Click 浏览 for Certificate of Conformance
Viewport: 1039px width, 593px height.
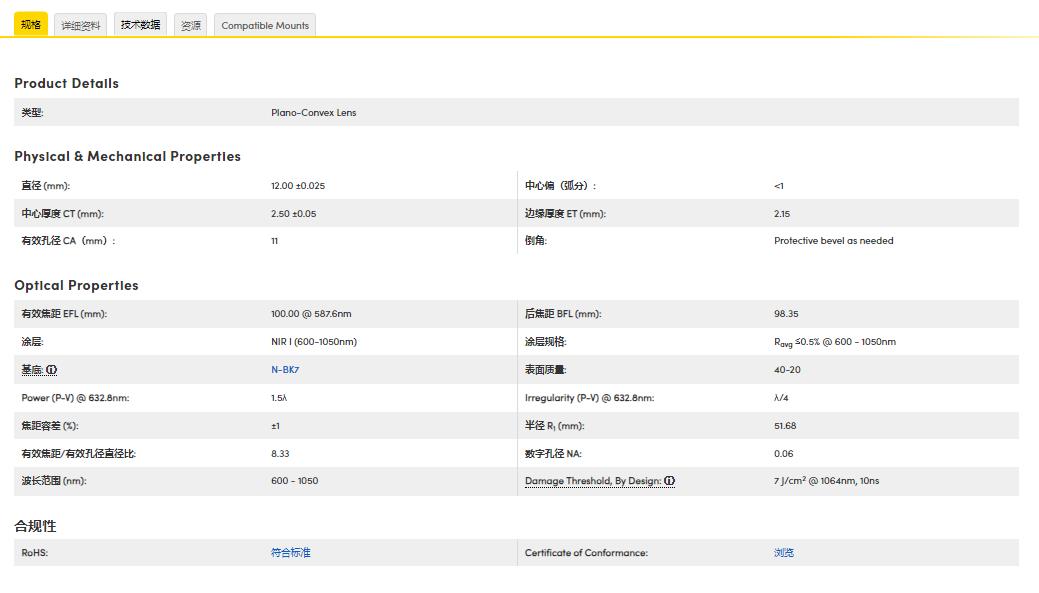783,553
